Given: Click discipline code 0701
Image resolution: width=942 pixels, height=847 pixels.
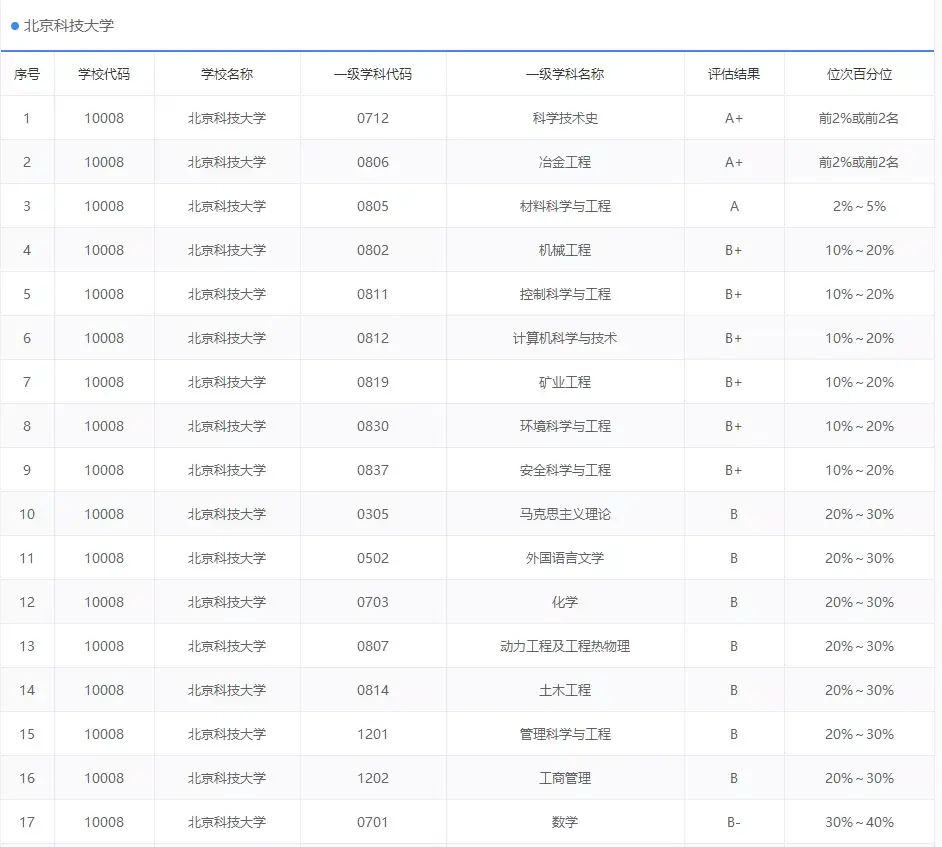Looking at the screenshot, I should pyautogui.click(x=373, y=822).
